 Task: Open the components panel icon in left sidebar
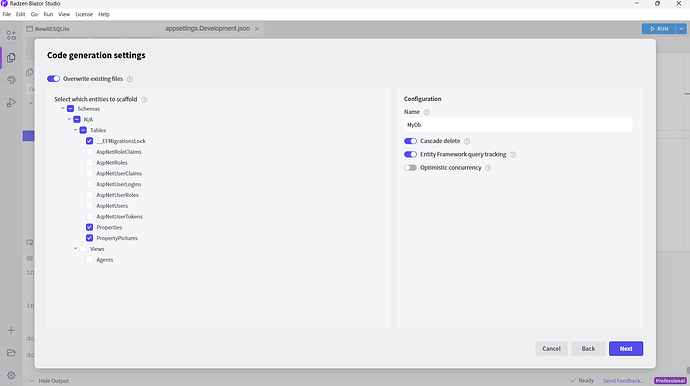click(x=11, y=35)
